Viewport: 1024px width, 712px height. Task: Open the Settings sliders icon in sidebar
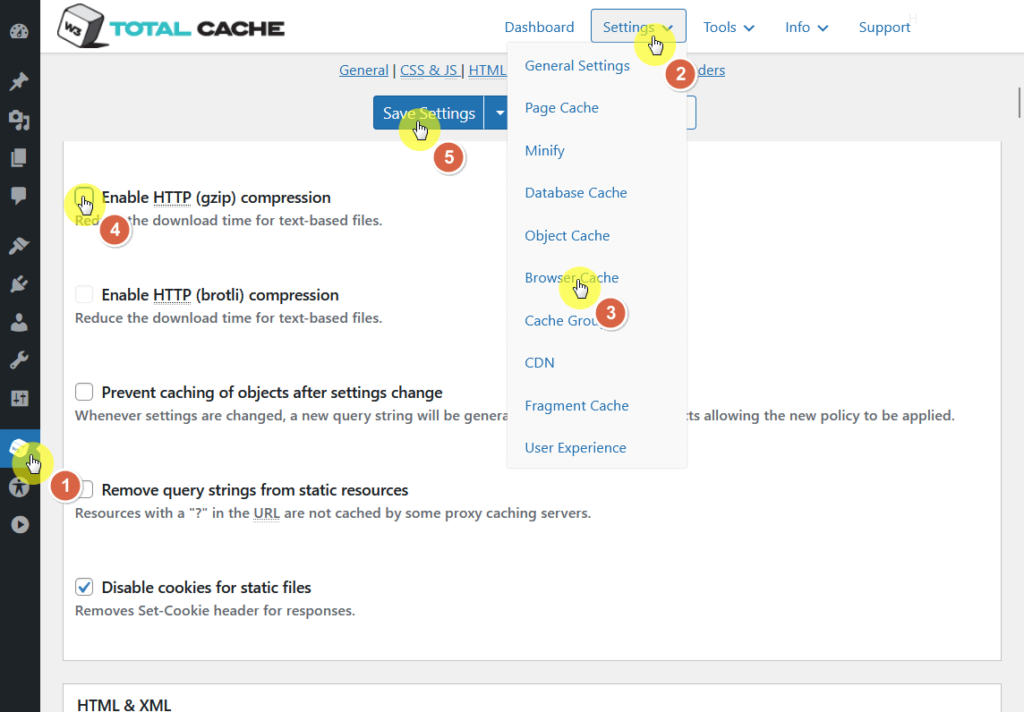tap(19, 398)
